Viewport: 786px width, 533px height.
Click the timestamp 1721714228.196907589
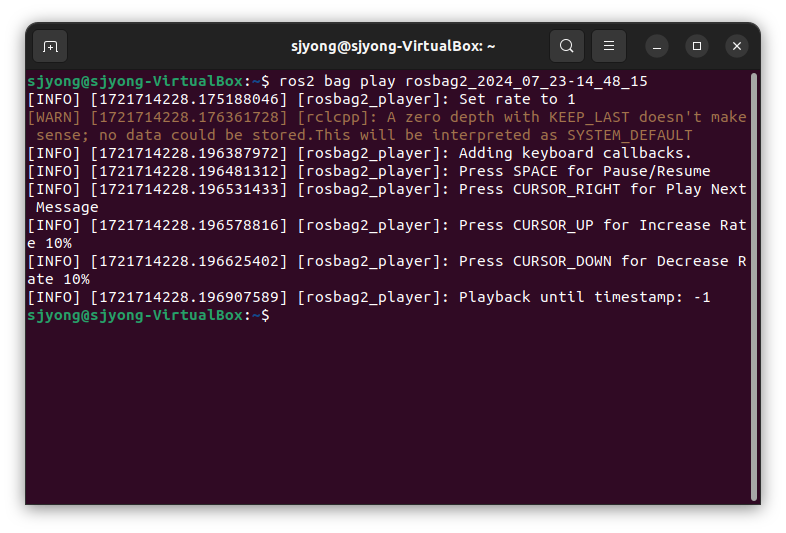pyautogui.click(x=189, y=297)
